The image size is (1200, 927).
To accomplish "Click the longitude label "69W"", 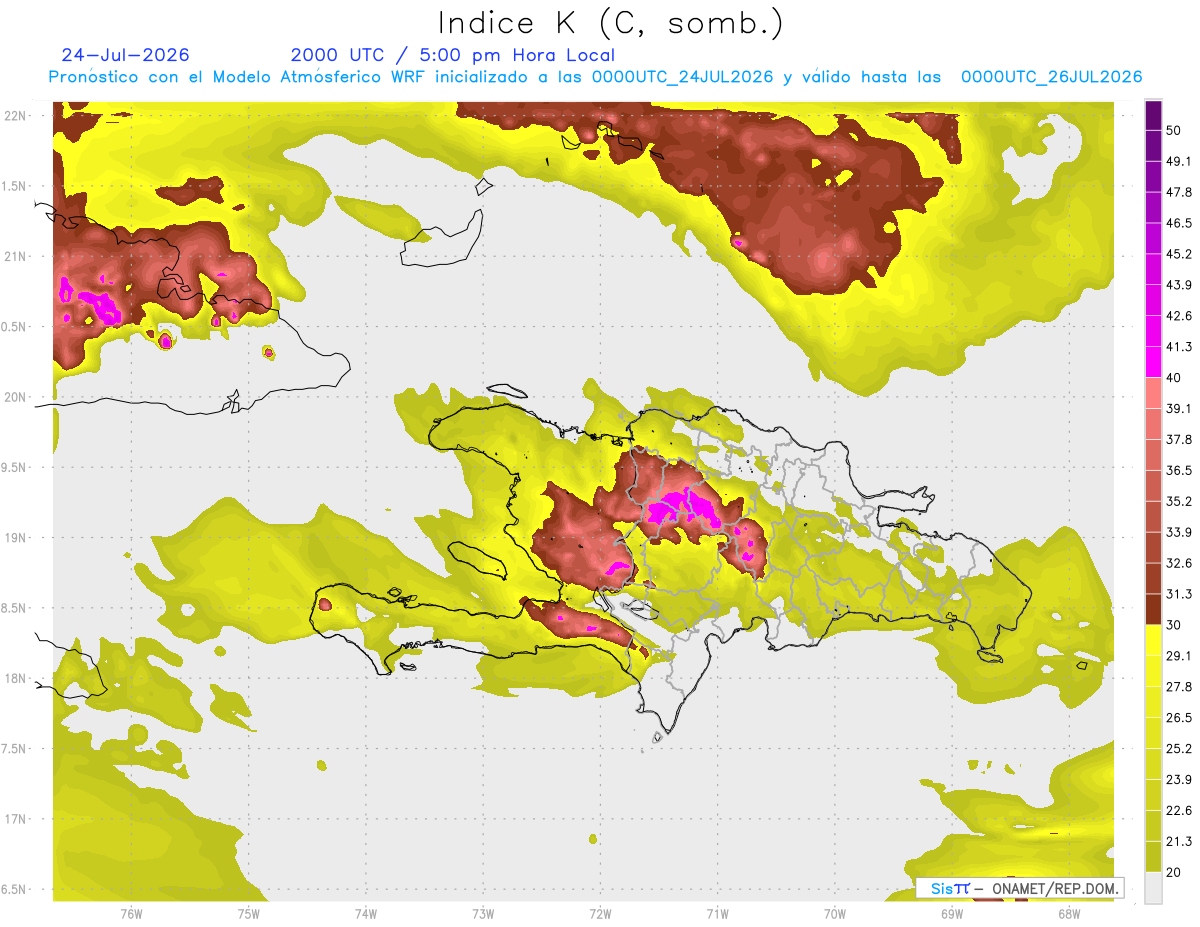I will tap(952, 913).
